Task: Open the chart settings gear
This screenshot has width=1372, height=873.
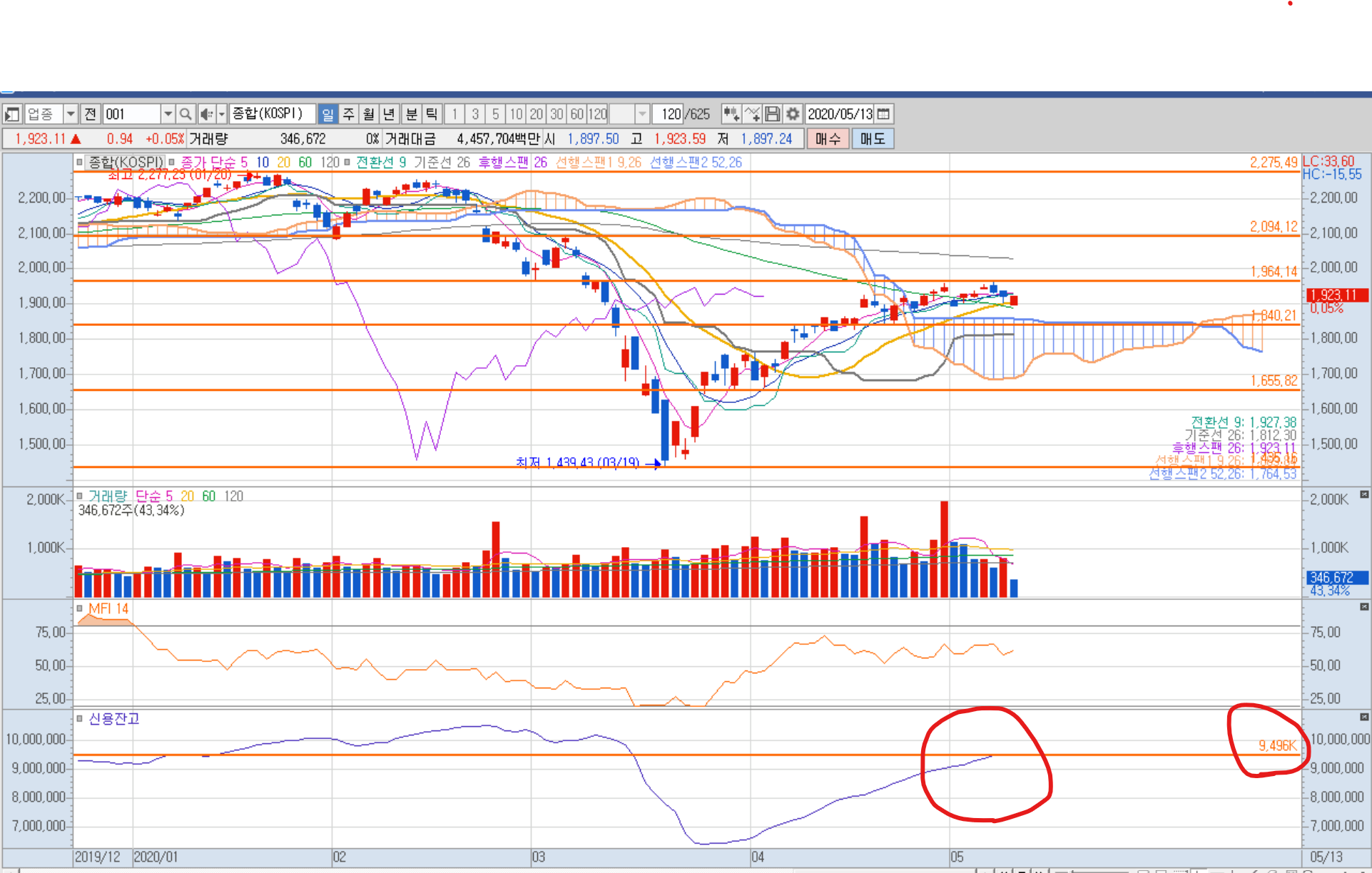Action: click(x=793, y=114)
